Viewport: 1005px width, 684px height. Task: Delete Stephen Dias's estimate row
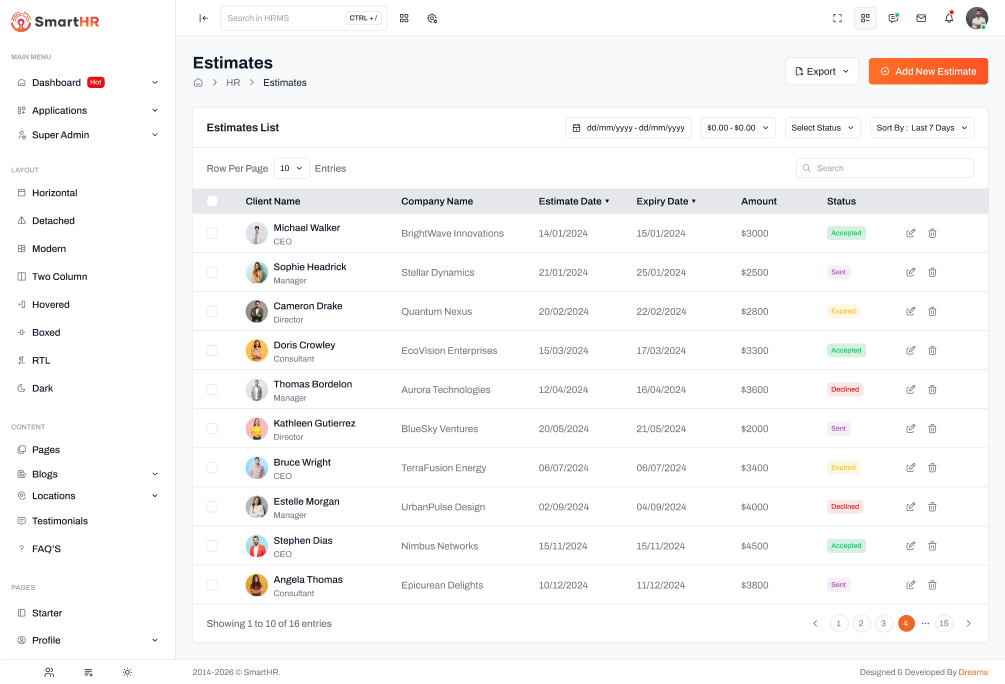click(x=932, y=546)
